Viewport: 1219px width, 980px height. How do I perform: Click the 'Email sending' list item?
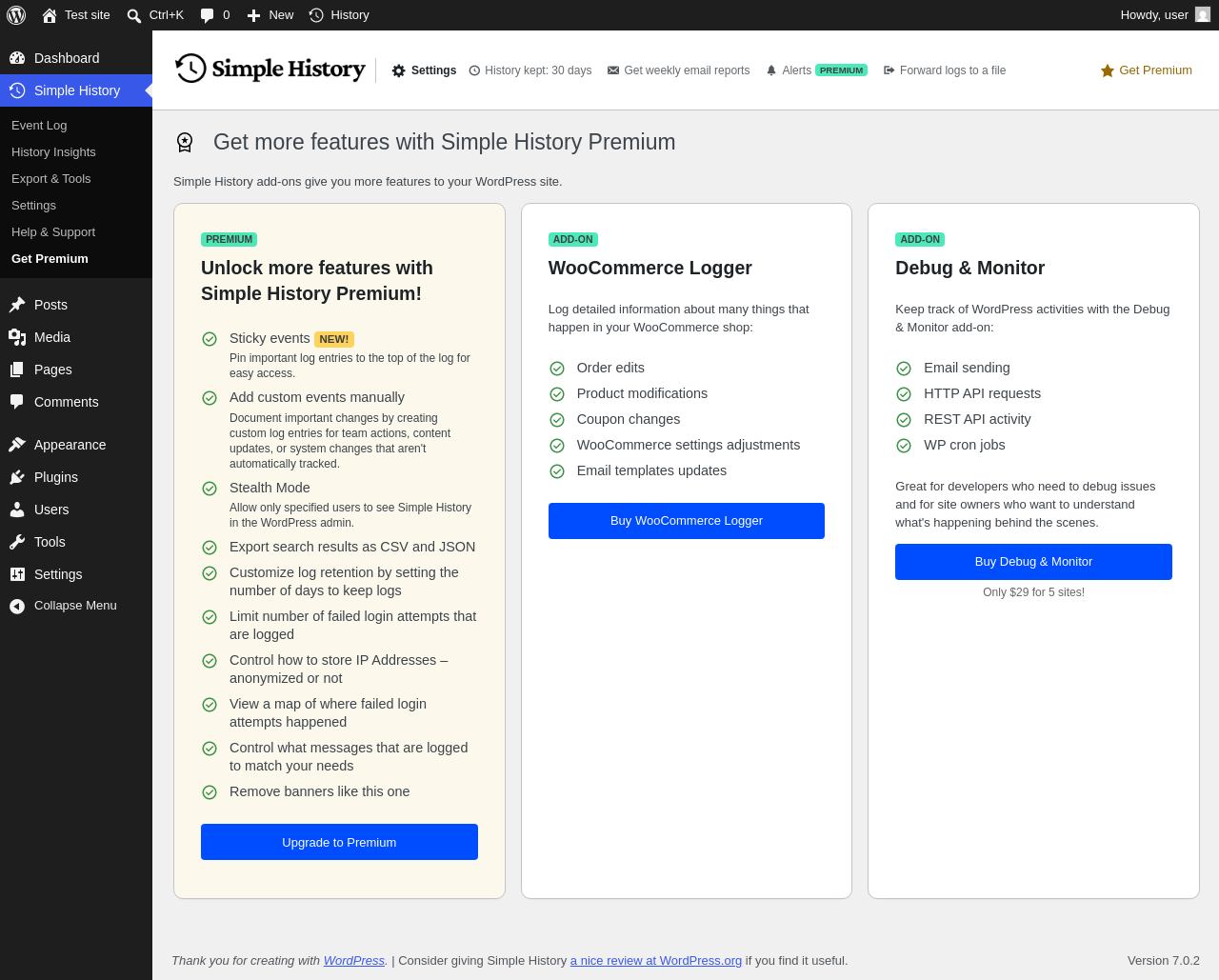click(x=967, y=368)
